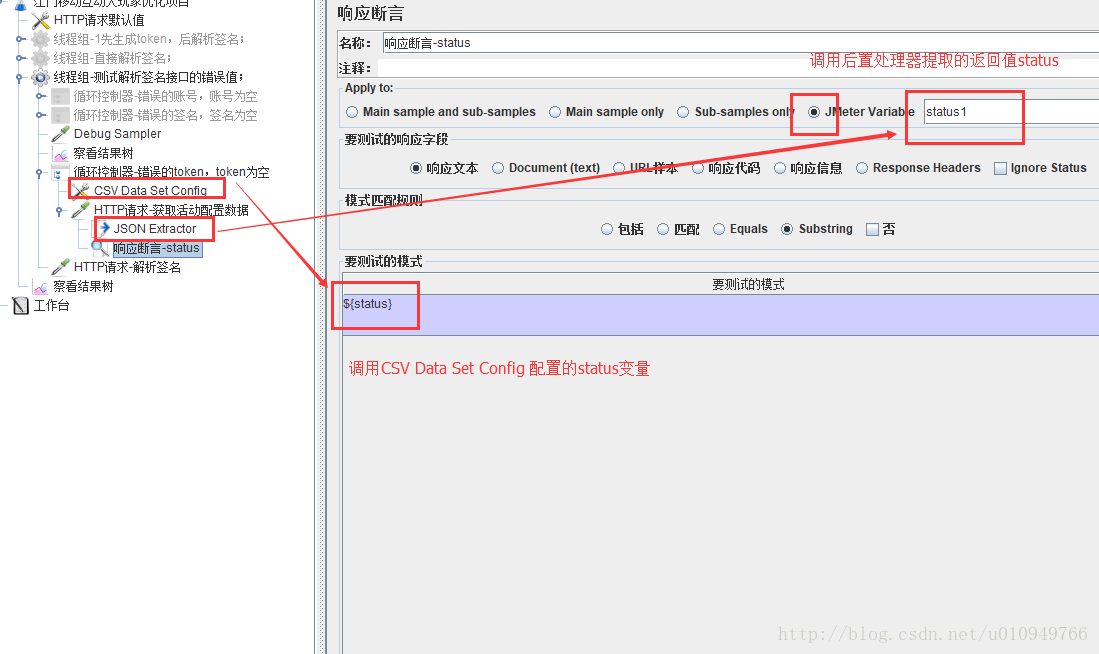The height and width of the screenshot is (654, 1099).
Task: Select the ${status} pattern row
Action: pyautogui.click(x=721, y=314)
